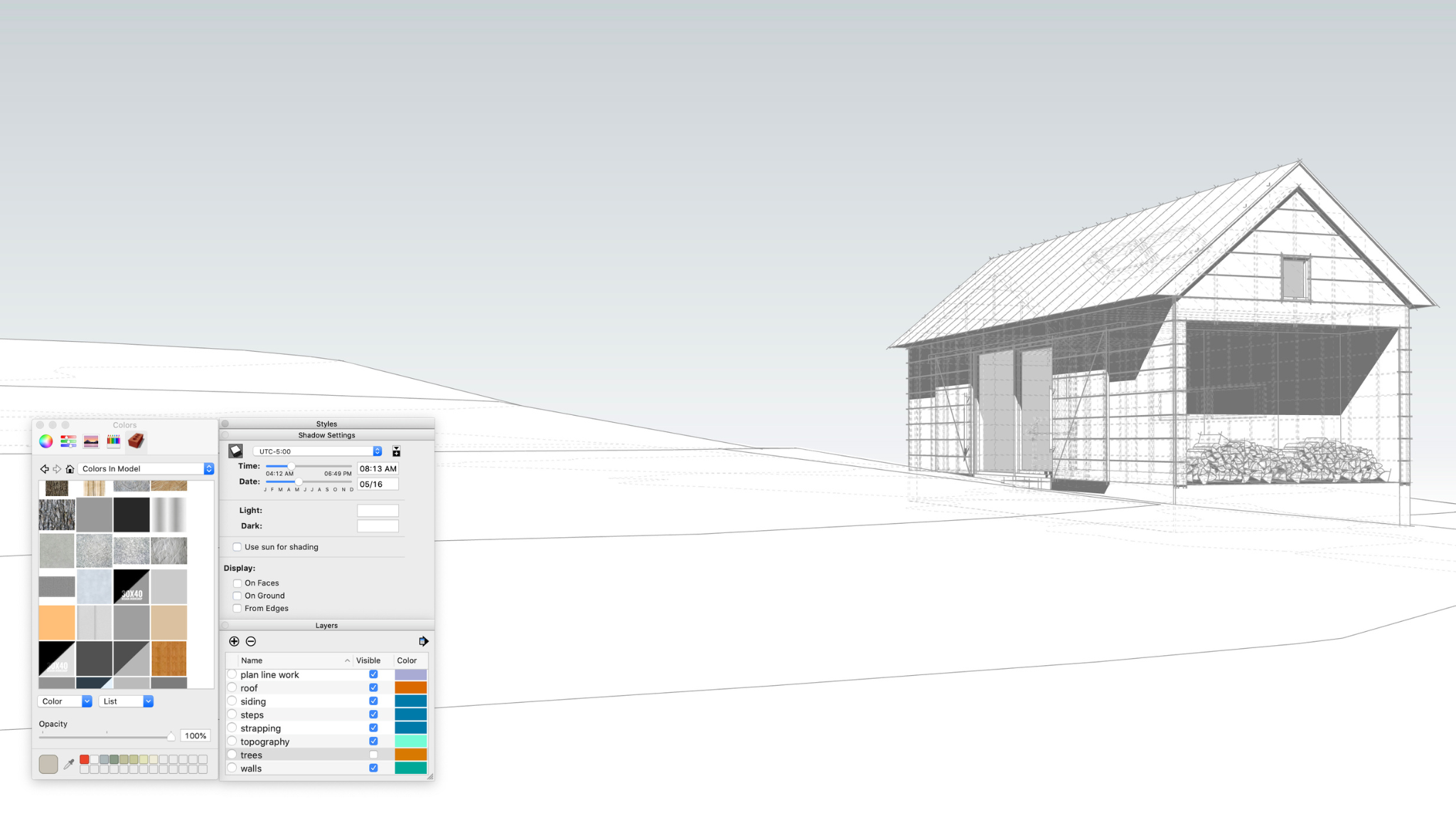Click the details arrow in the Layers panel
This screenshot has height=818, width=1456.
pyautogui.click(x=424, y=640)
